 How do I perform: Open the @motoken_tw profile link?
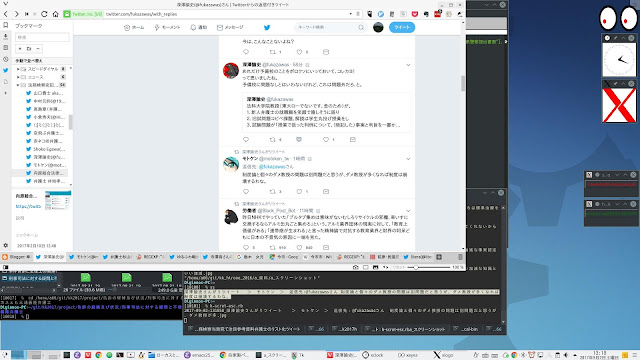tap(274, 159)
